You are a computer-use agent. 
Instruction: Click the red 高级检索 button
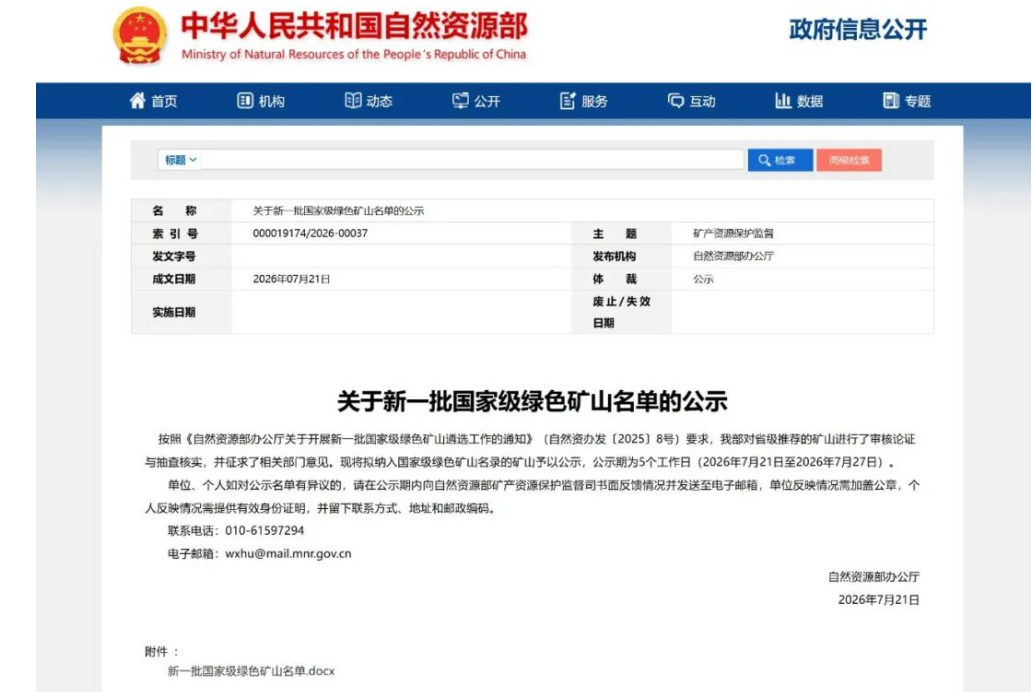[x=849, y=160]
